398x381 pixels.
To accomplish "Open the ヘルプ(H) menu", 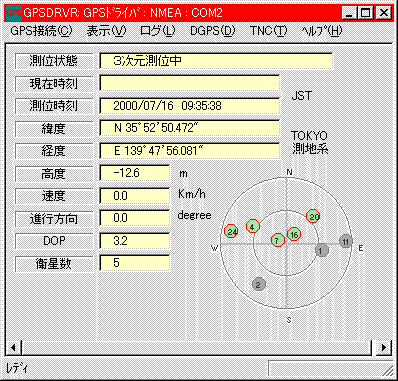I will (x=321, y=31).
